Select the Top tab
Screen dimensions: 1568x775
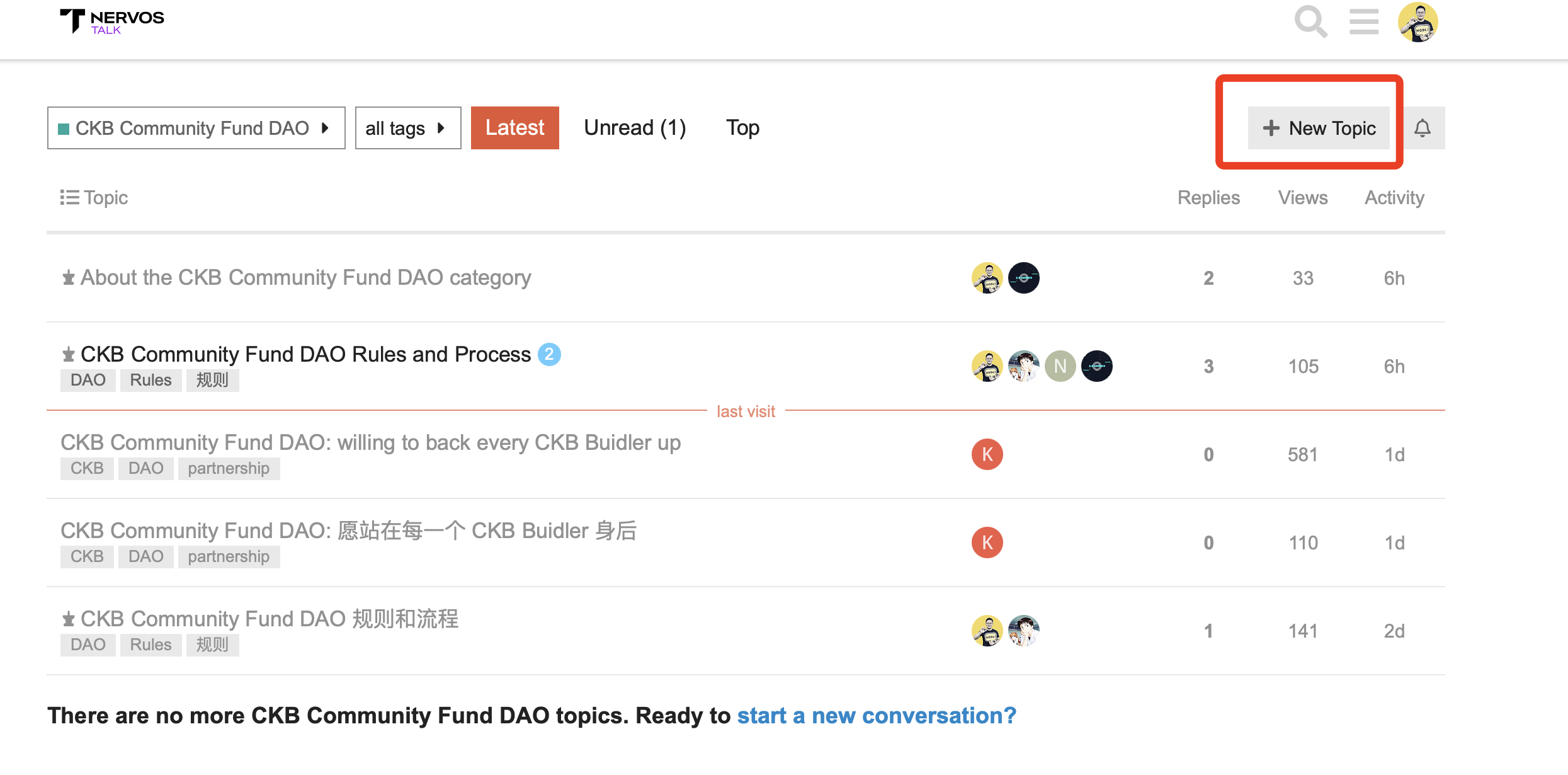pos(742,128)
